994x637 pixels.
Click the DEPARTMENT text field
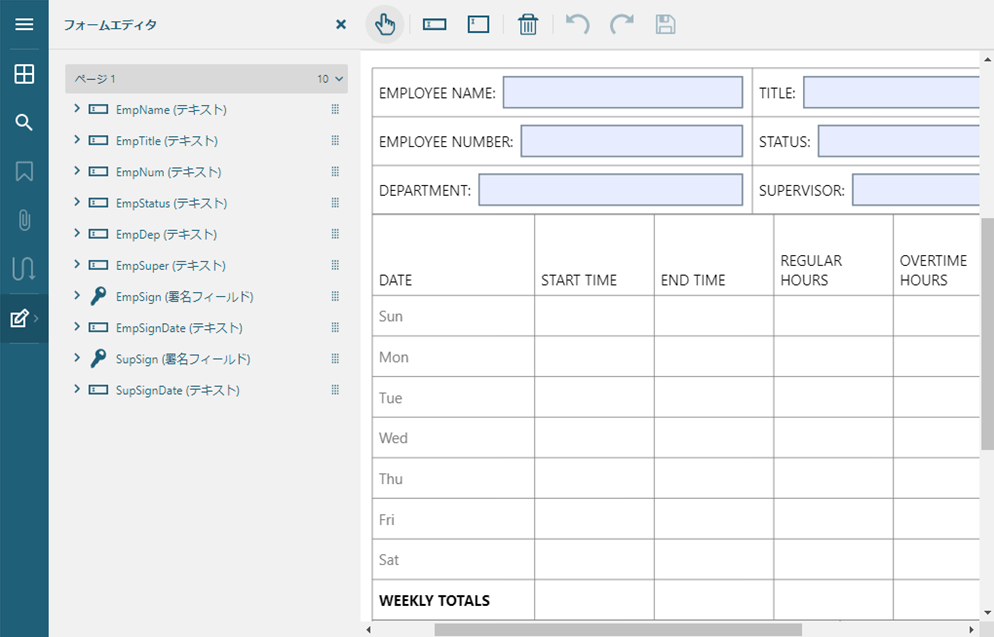pyautogui.click(x=610, y=190)
